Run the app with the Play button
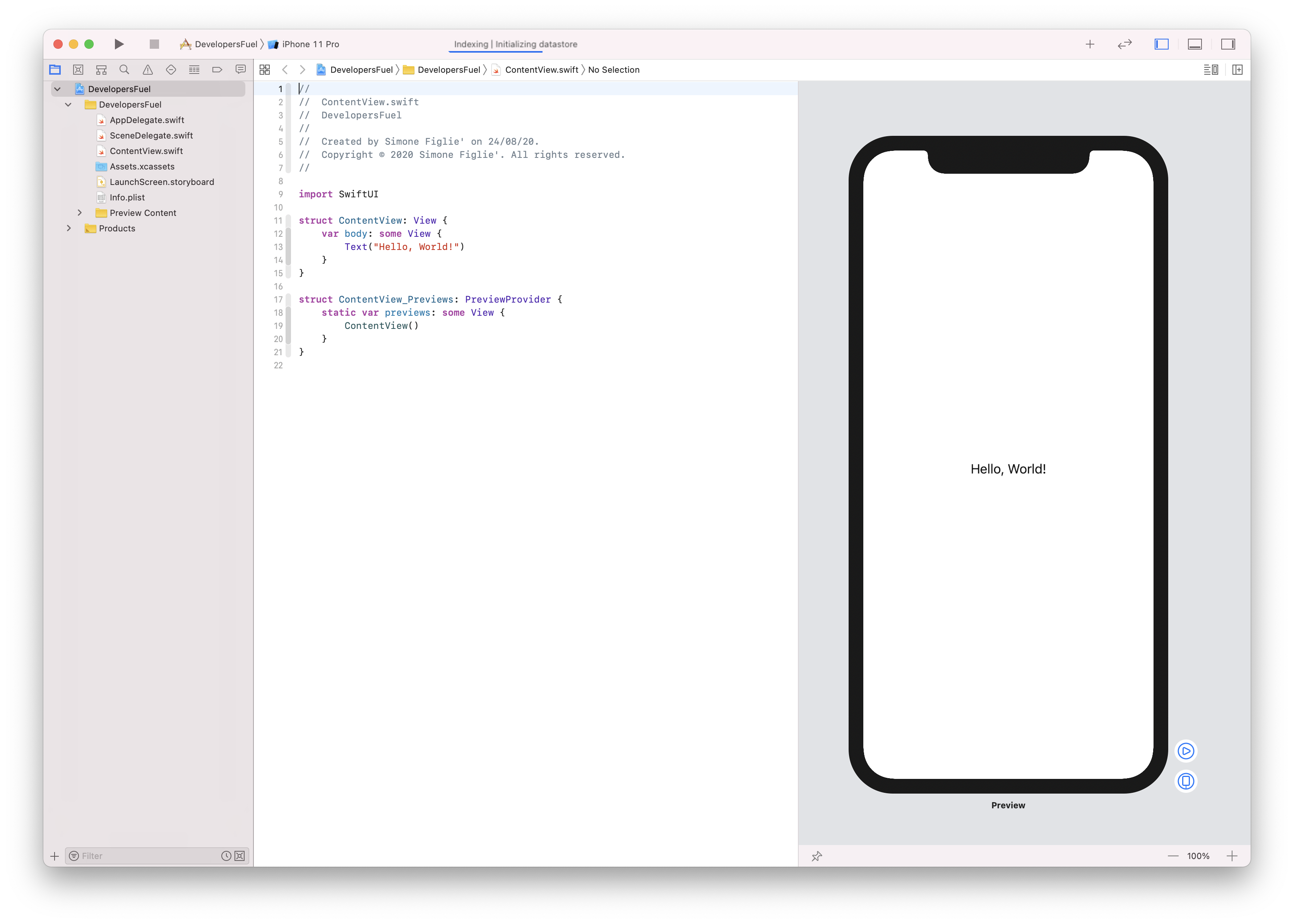The height and width of the screenshot is (924, 1294). pyautogui.click(x=119, y=44)
